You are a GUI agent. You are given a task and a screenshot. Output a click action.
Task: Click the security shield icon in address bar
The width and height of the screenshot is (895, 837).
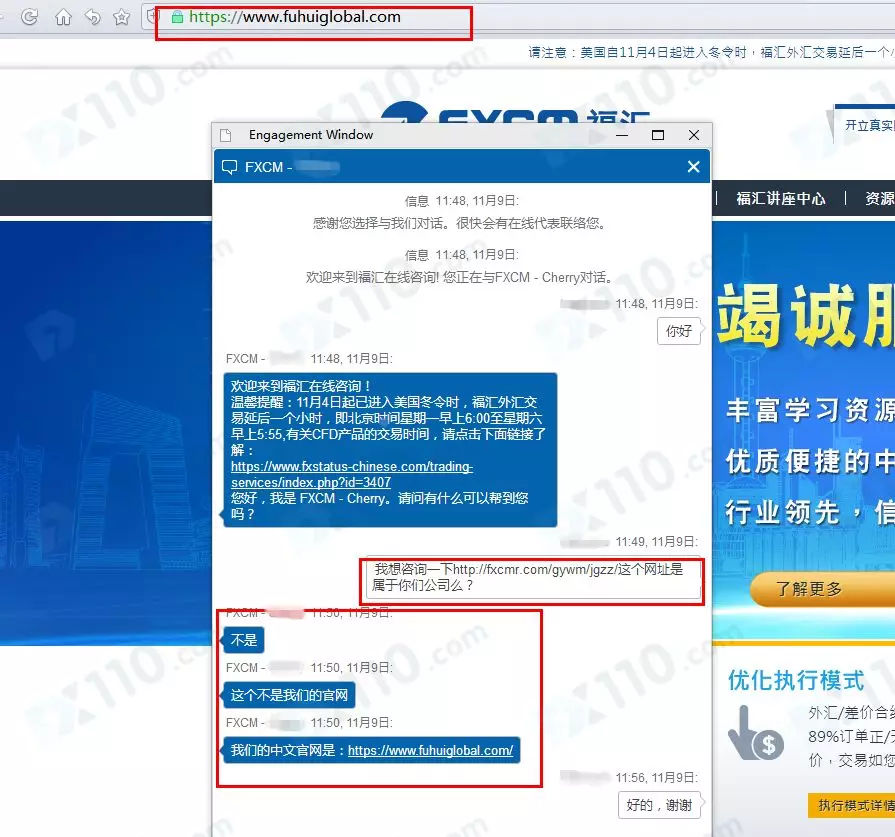153,17
